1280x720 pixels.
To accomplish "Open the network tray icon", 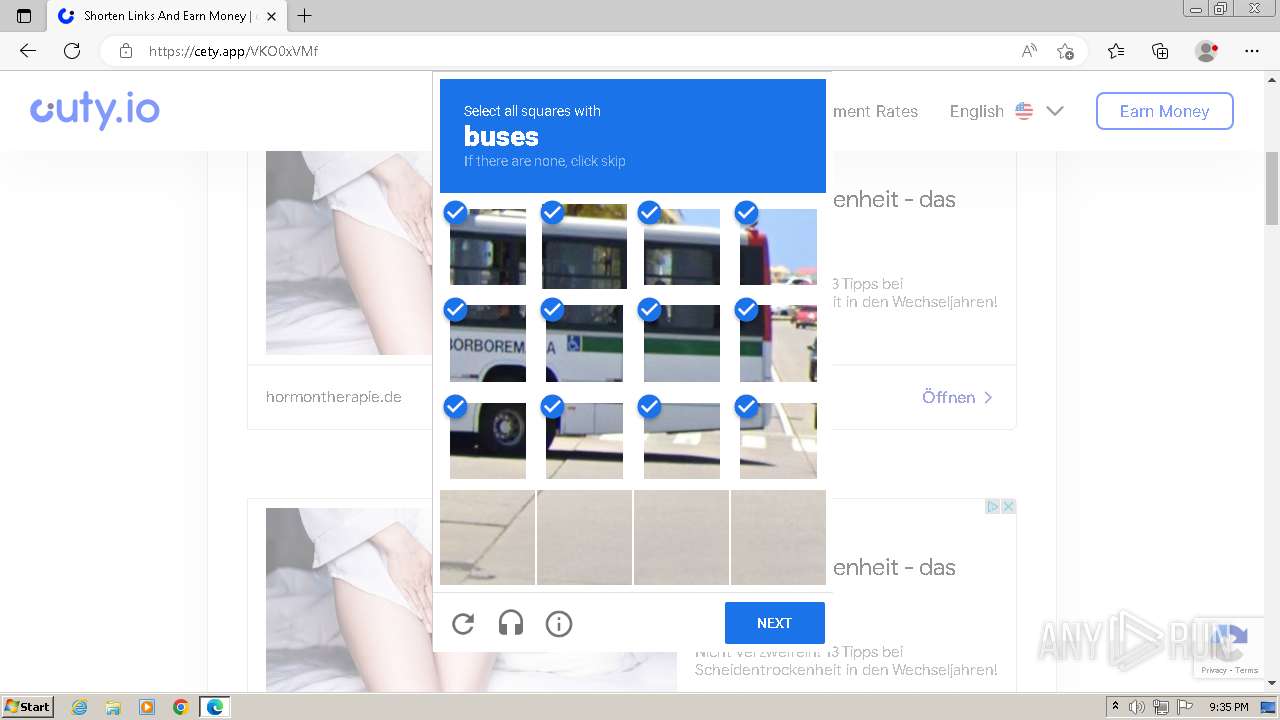I will coord(1161,707).
